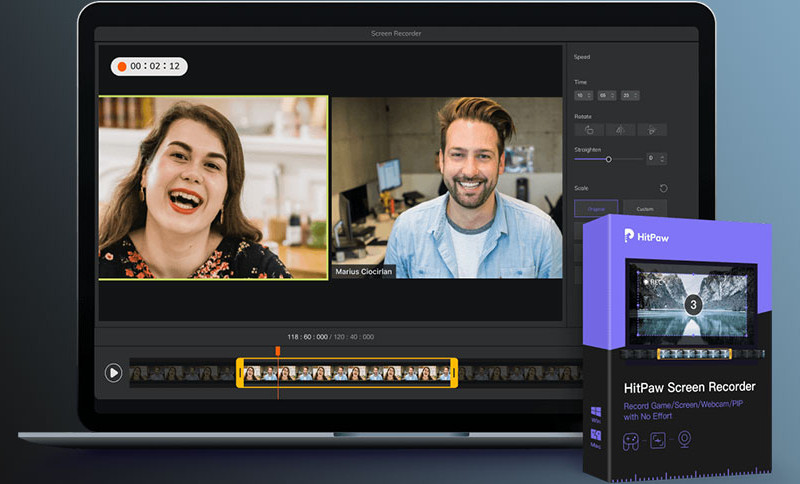The image size is (800, 484).
Task: Click the stepper arrows on the seconds field
Action: click(x=636, y=95)
